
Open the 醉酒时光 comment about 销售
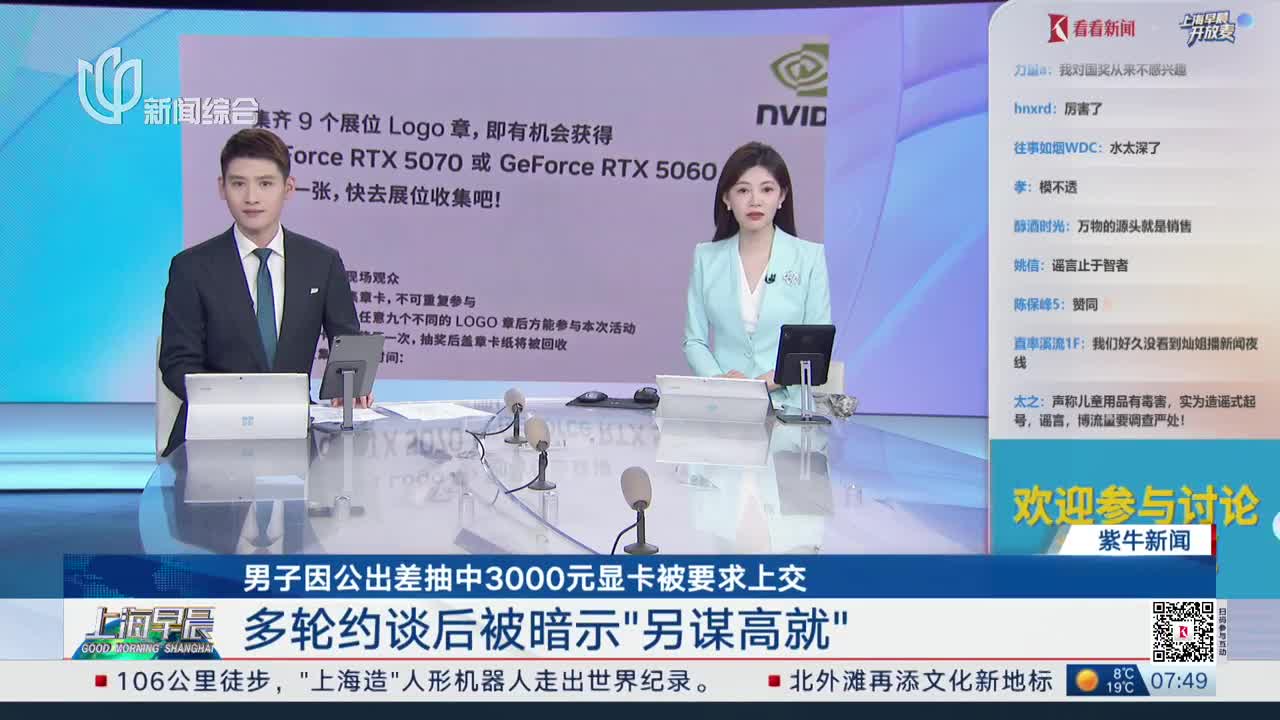point(1102,226)
